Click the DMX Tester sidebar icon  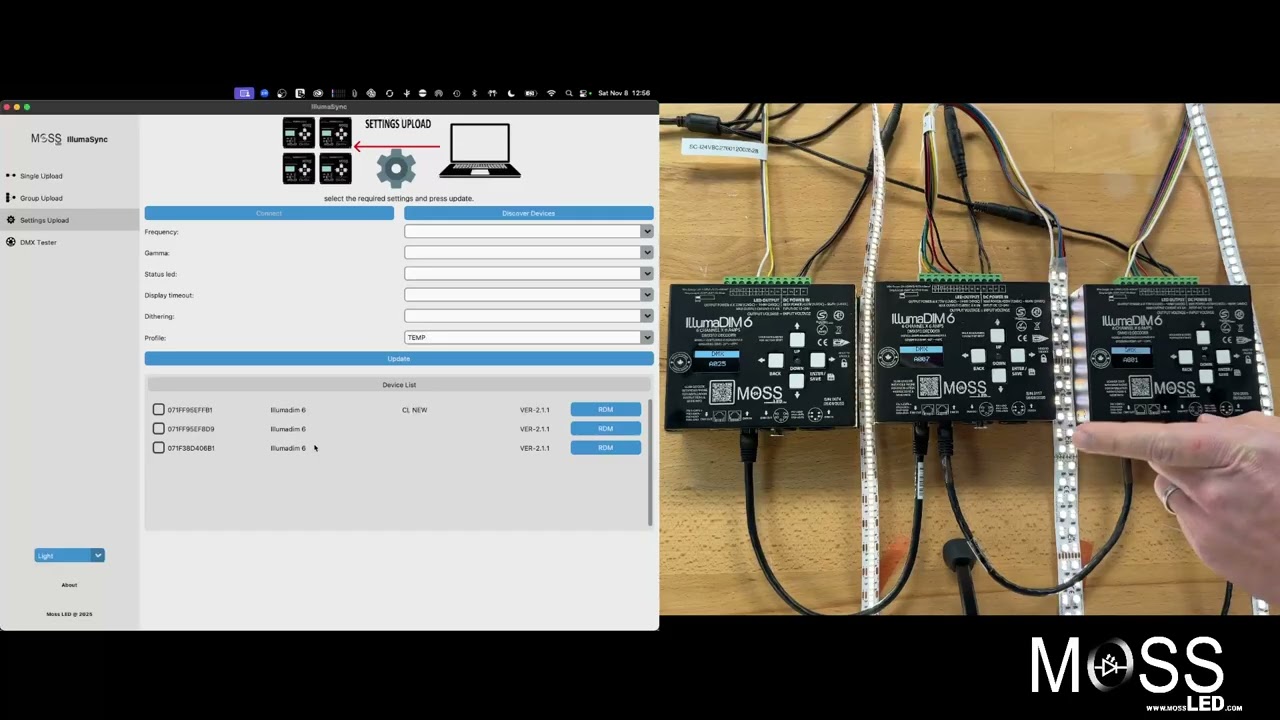point(11,242)
